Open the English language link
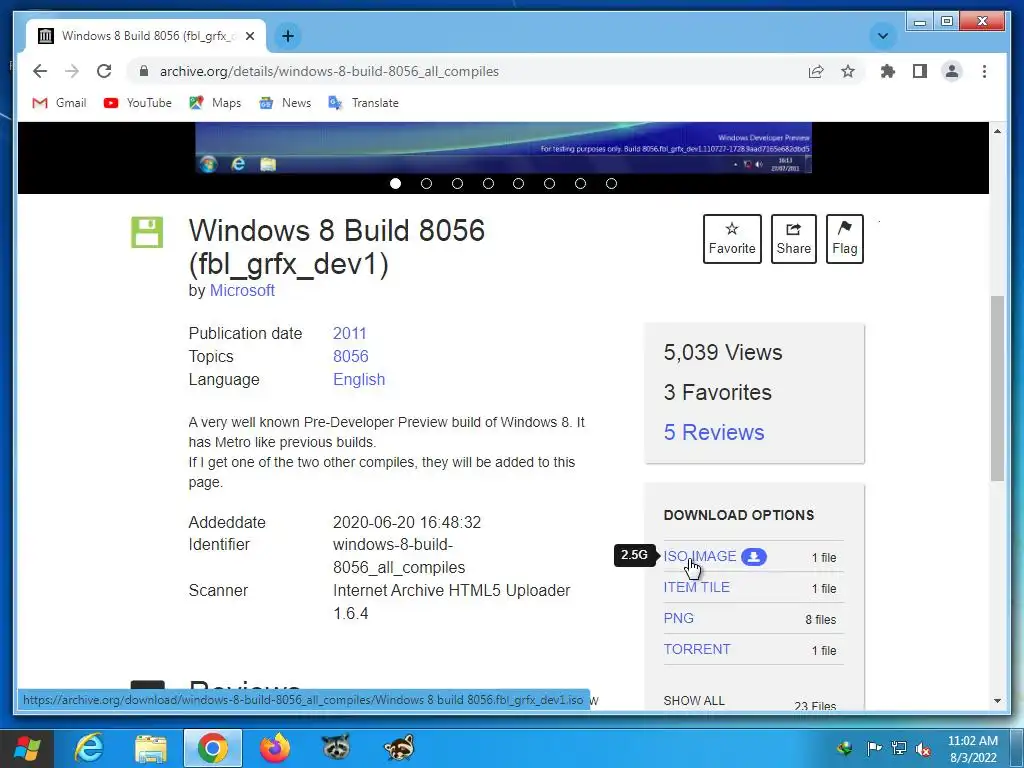 pyautogui.click(x=359, y=379)
